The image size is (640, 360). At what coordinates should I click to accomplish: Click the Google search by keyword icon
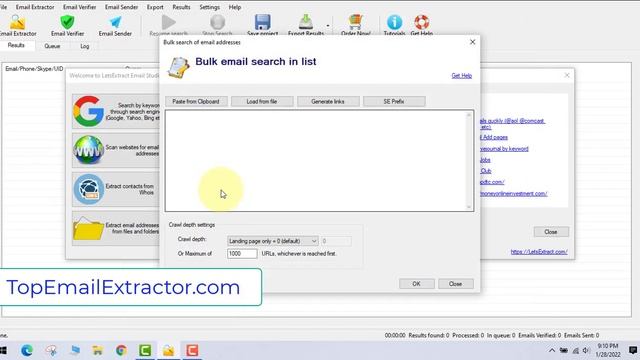[x=89, y=111]
